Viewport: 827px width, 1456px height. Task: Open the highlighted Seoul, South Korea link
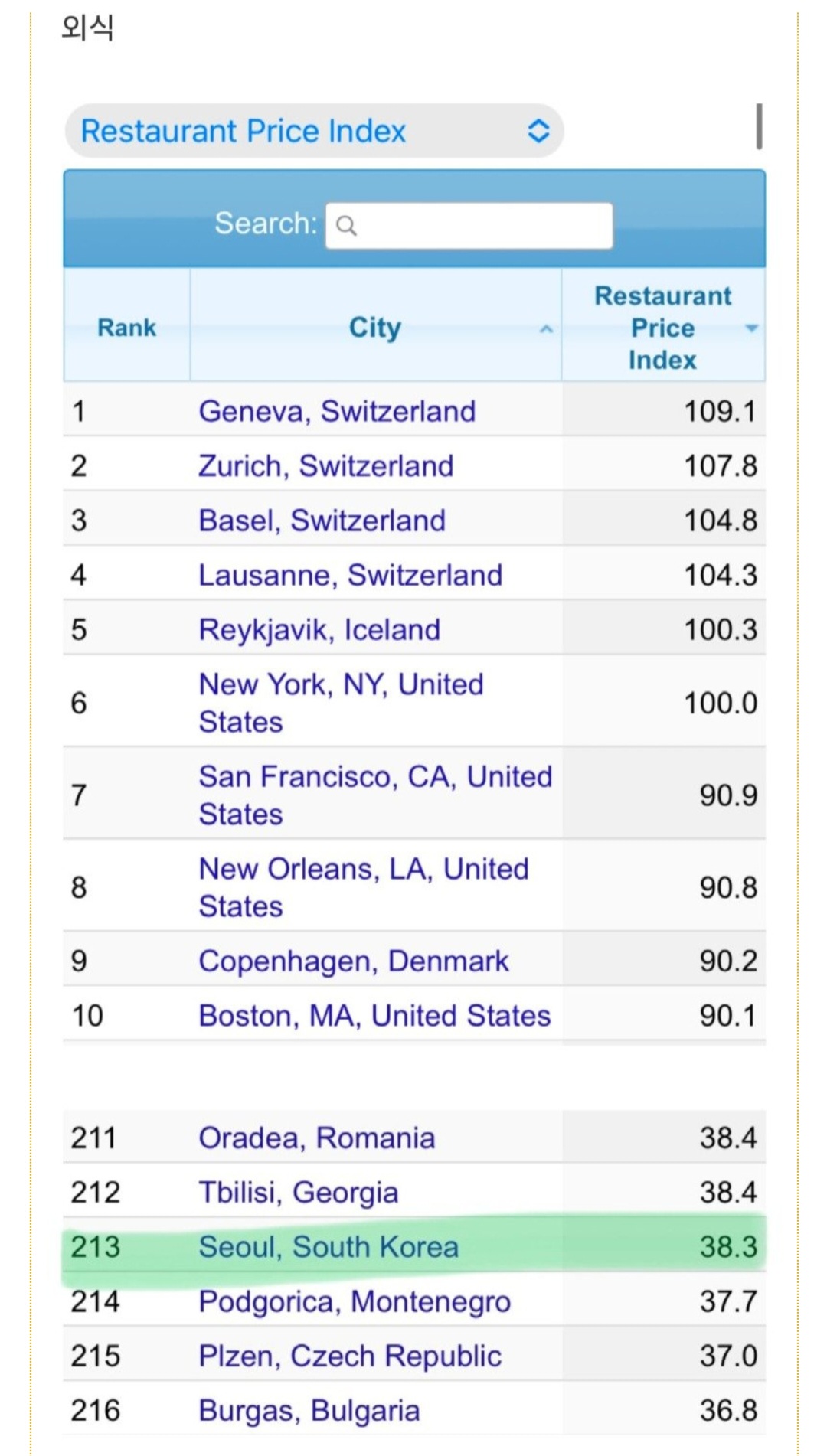pos(329,1246)
